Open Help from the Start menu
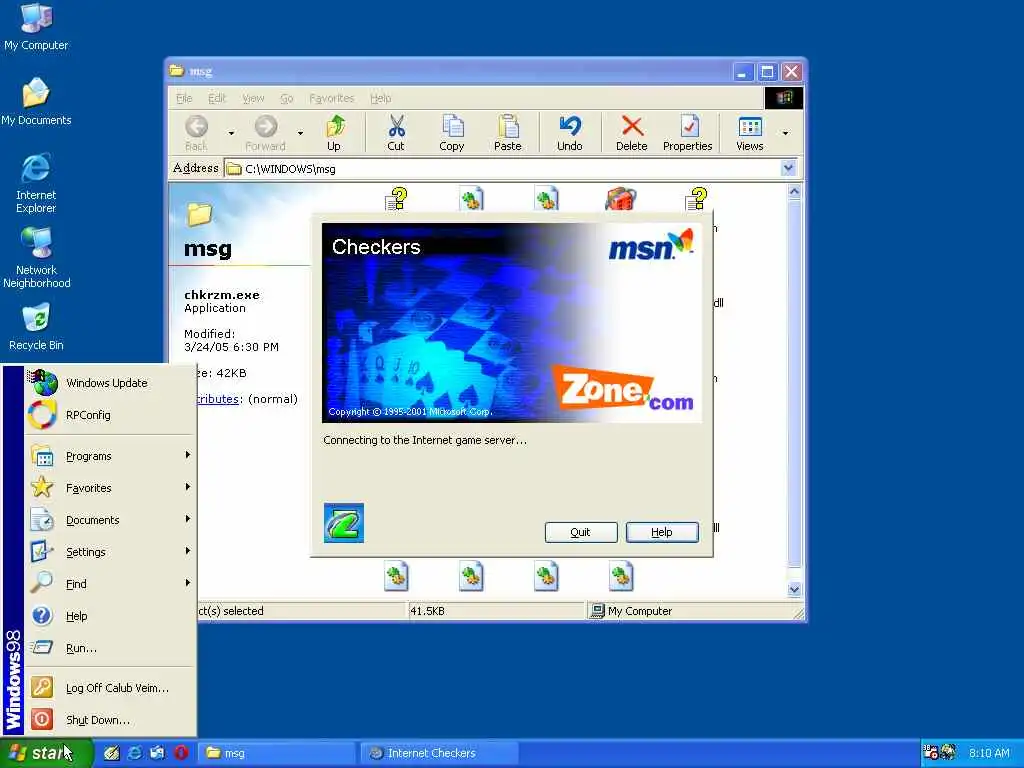Image resolution: width=1024 pixels, height=768 pixels. click(111, 616)
